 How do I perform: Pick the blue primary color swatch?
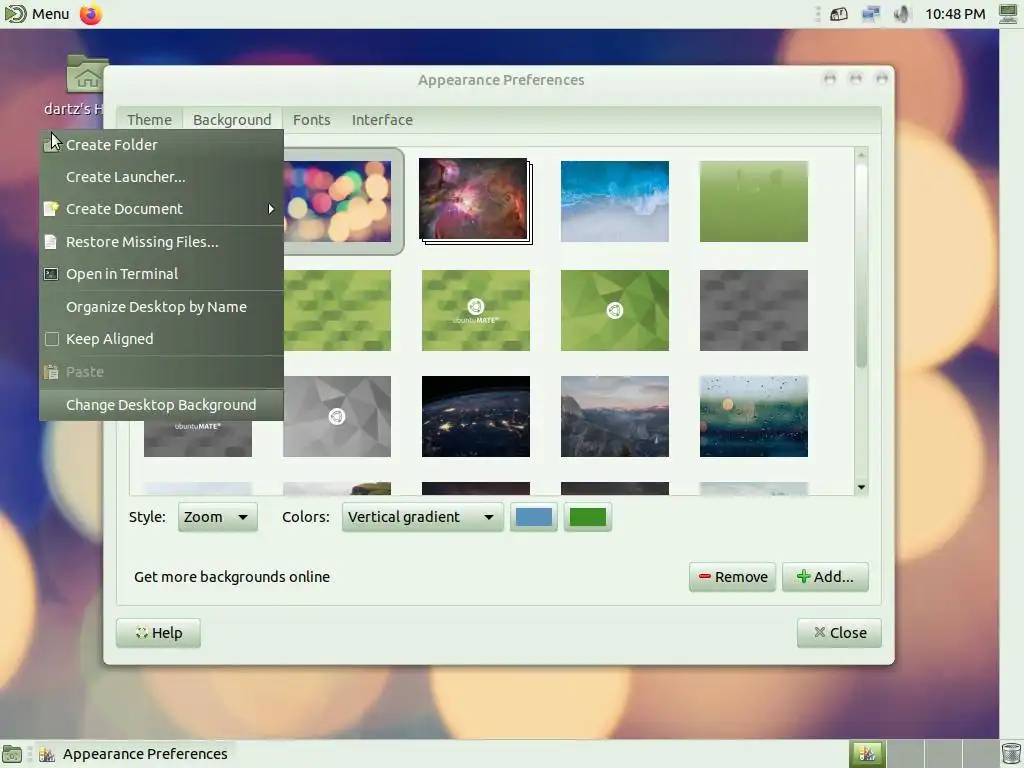point(534,517)
